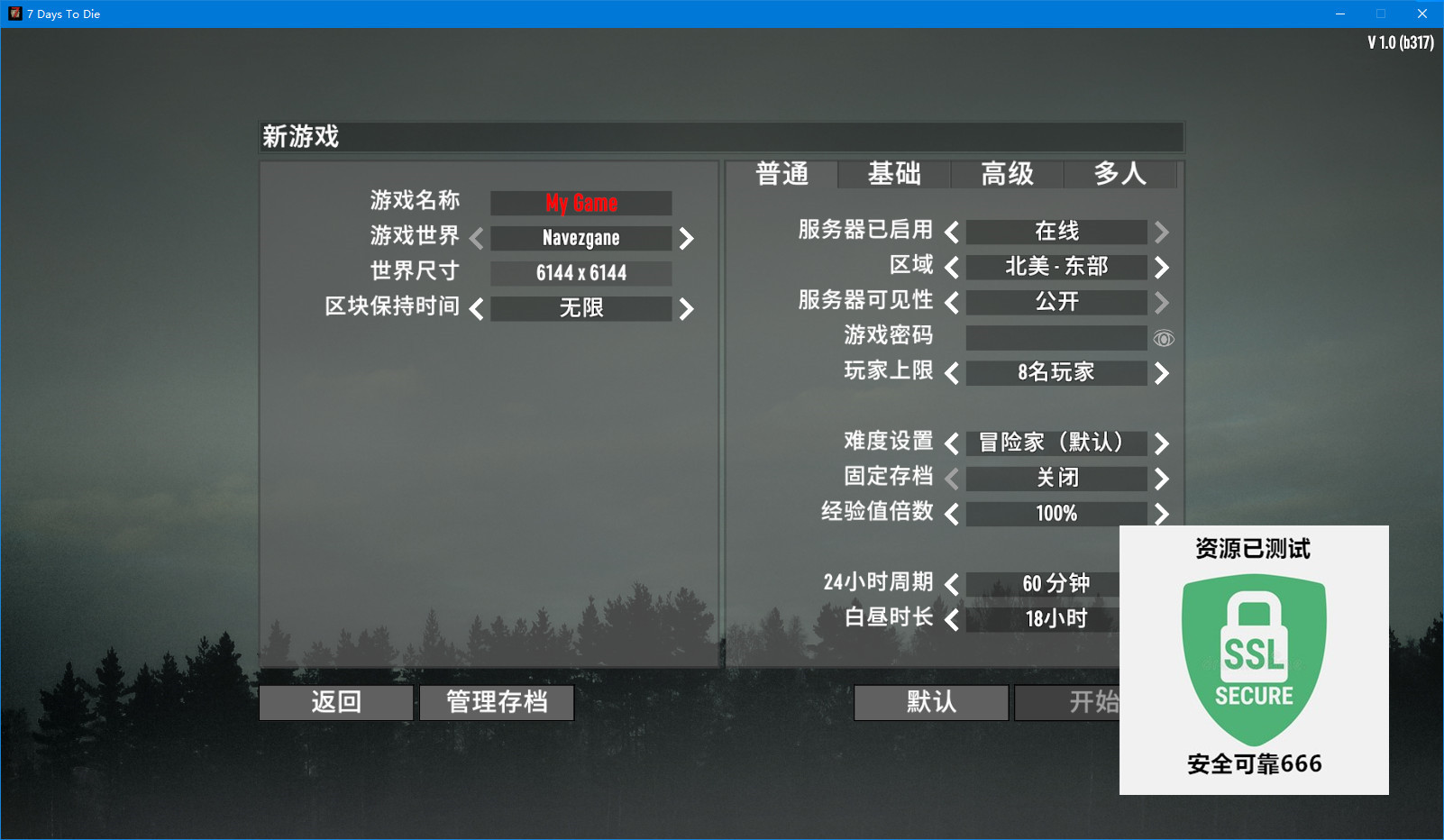
Task: Click right arrow next to 100%
Action: (x=1162, y=514)
